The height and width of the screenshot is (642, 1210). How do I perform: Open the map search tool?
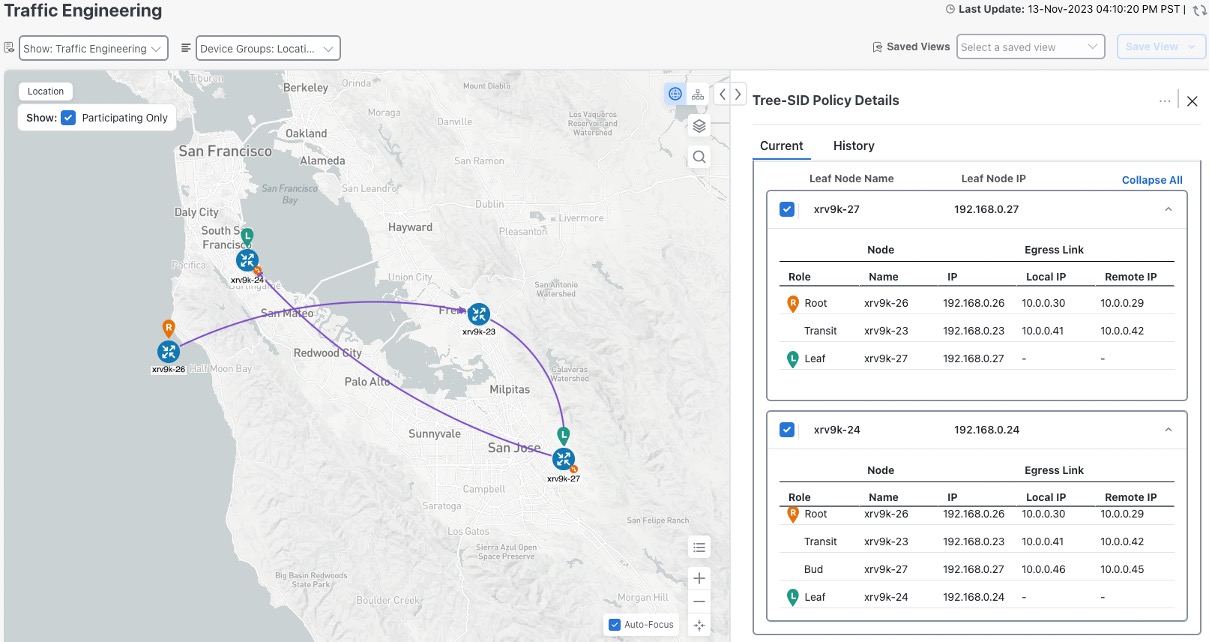[699, 157]
